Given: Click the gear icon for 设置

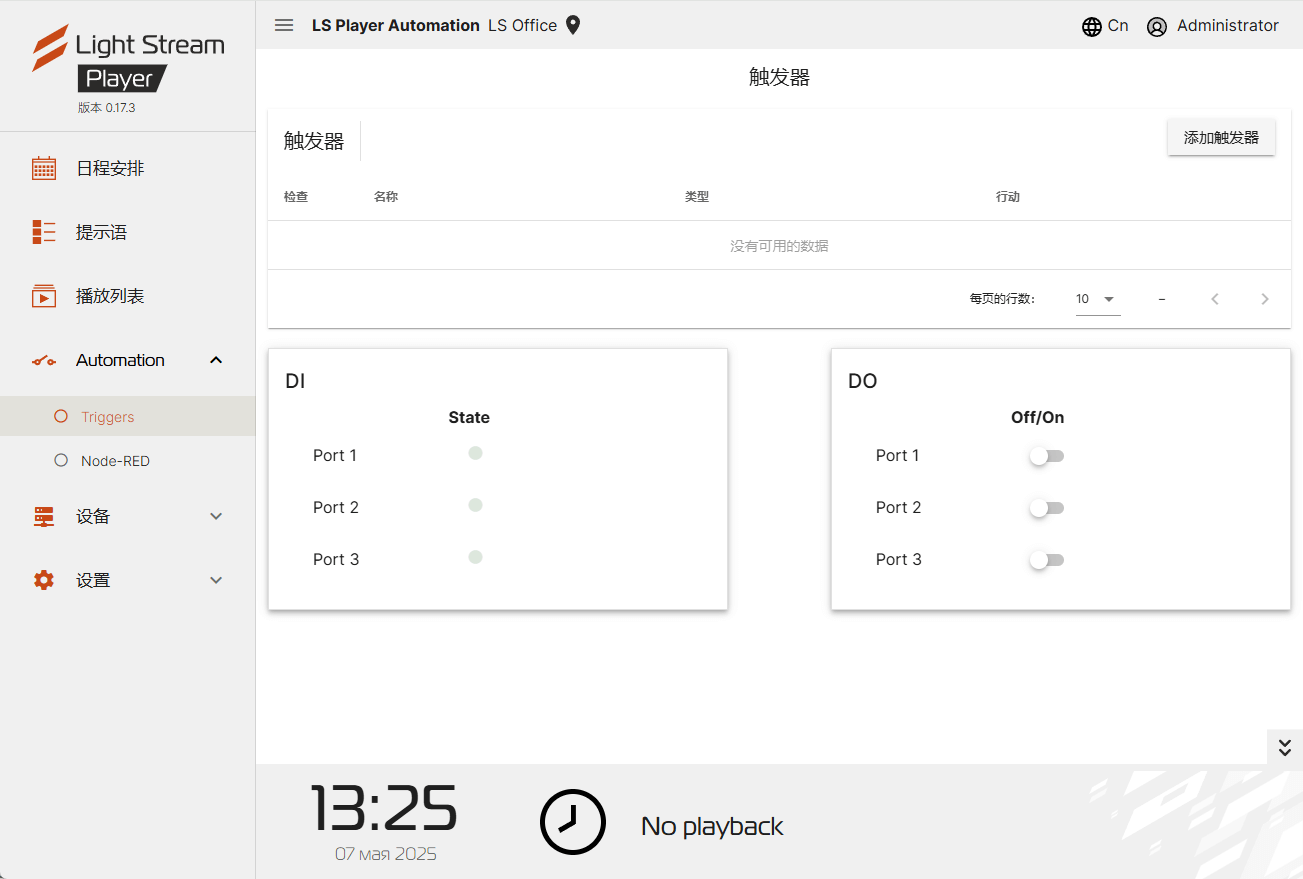Looking at the screenshot, I should [x=44, y=580].
